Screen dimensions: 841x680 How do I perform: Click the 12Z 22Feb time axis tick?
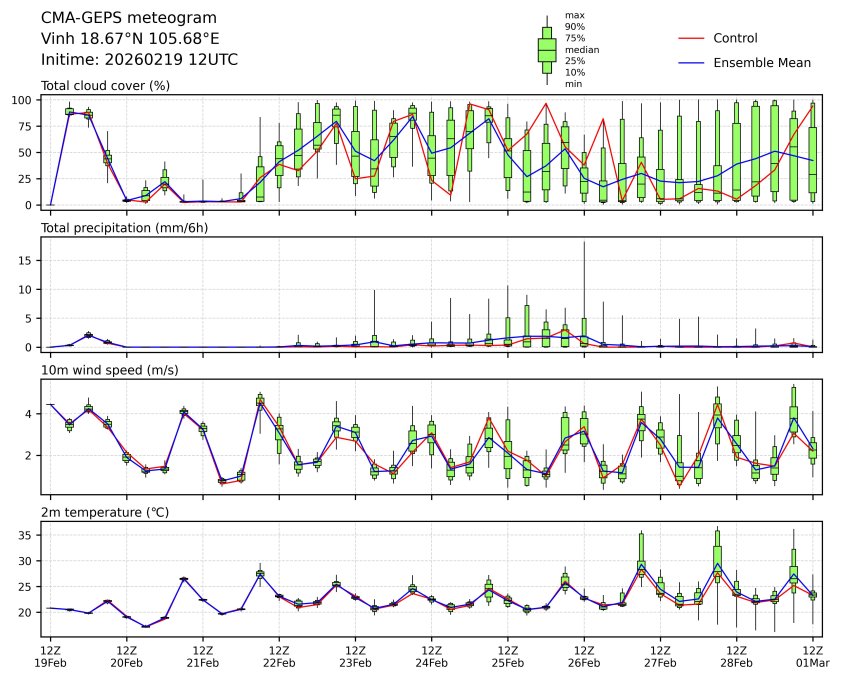pyautogui.click(x=279, y=656)
